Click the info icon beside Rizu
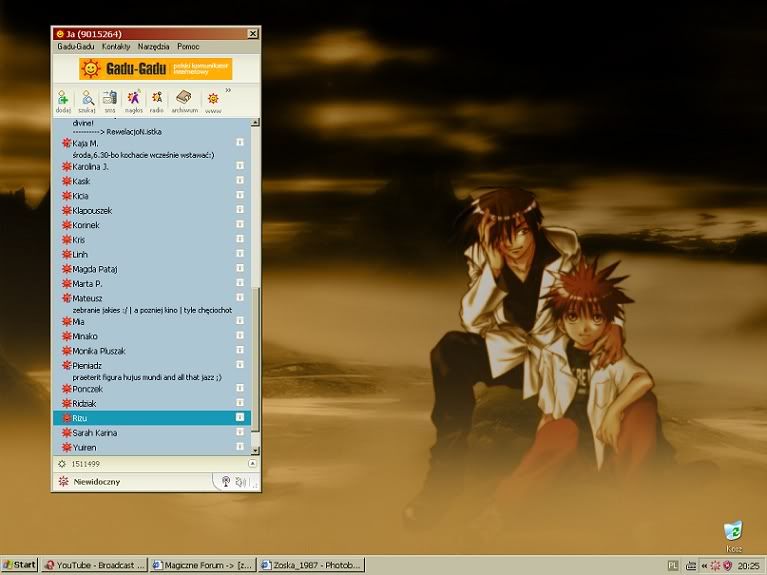 (x=240, y=417)
